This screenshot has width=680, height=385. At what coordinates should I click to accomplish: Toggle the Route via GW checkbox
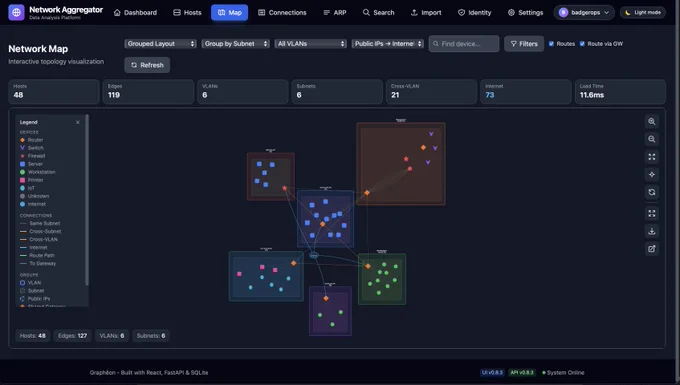tap(582, 44)
